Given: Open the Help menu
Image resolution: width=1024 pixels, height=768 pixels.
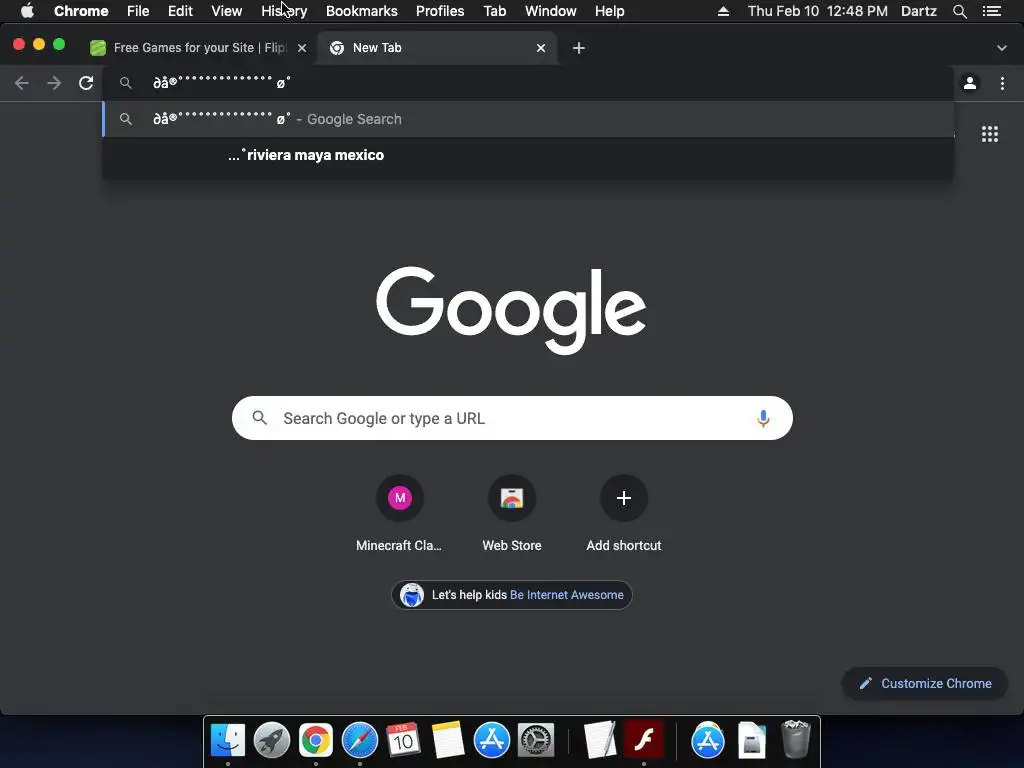Looking at the screenshot, I should tap(609, 11).
